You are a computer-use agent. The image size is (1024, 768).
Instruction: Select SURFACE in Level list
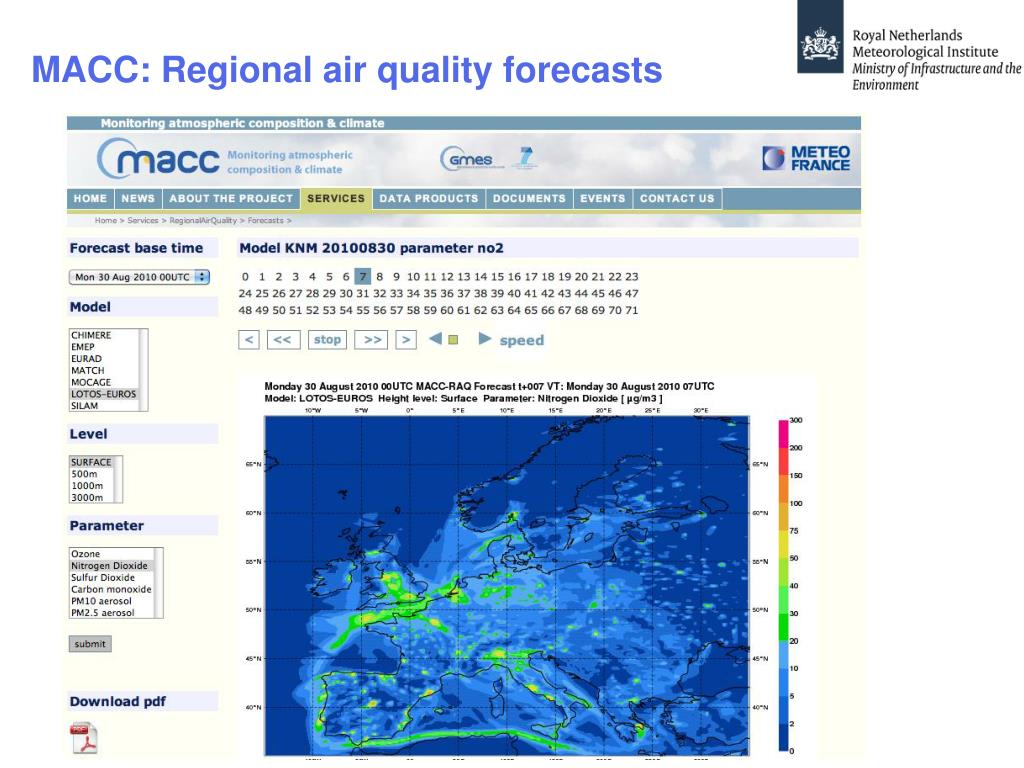(x=92, y=462)
